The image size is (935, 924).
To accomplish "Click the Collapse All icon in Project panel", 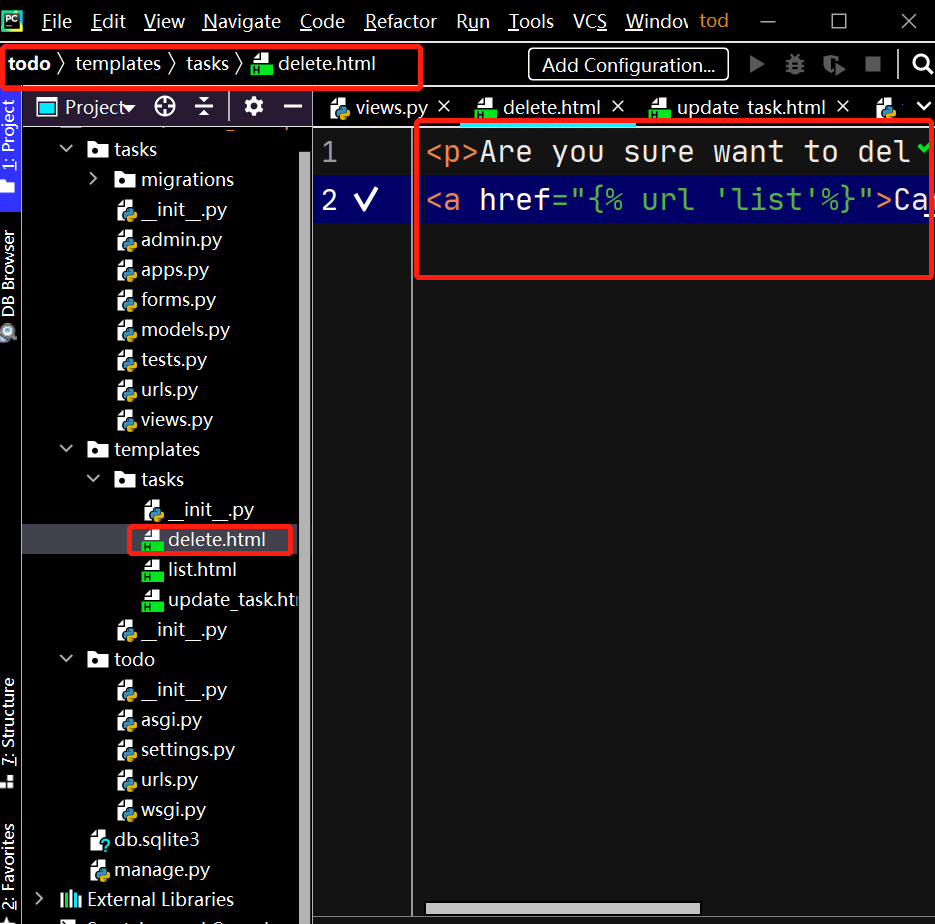I will pos(204,107).
